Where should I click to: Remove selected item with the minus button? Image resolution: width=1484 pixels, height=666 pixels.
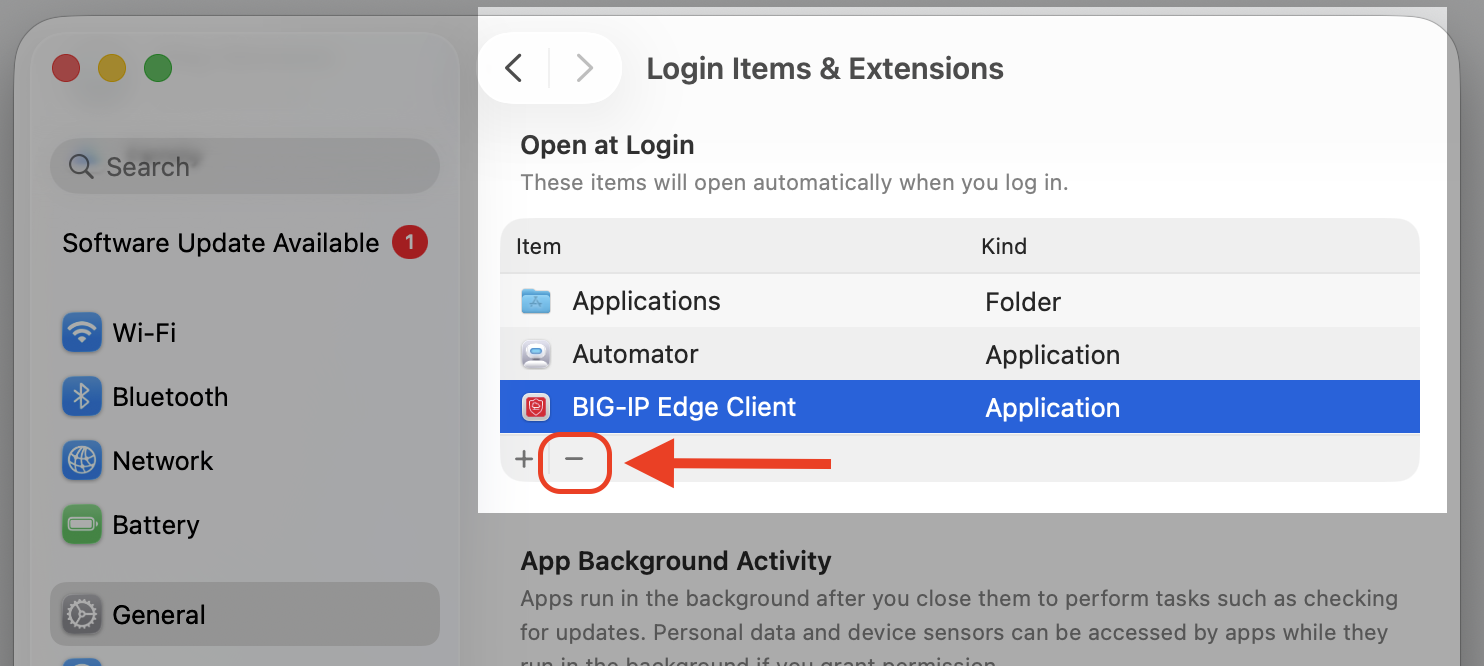point(574,459)
